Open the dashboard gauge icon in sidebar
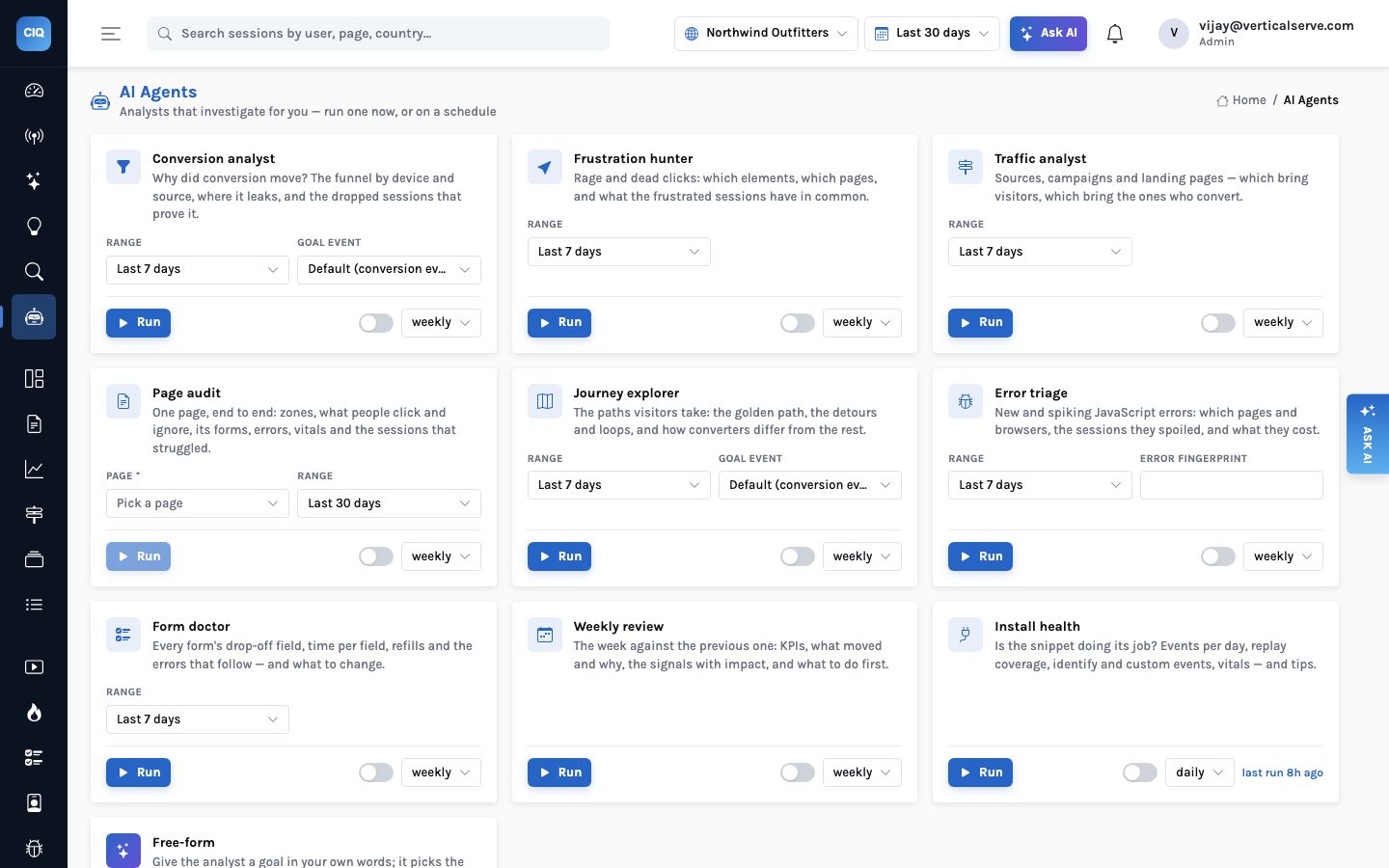The width and height of the screenshot is (1389, 868). pyautogui.click(x=34, y=91)
